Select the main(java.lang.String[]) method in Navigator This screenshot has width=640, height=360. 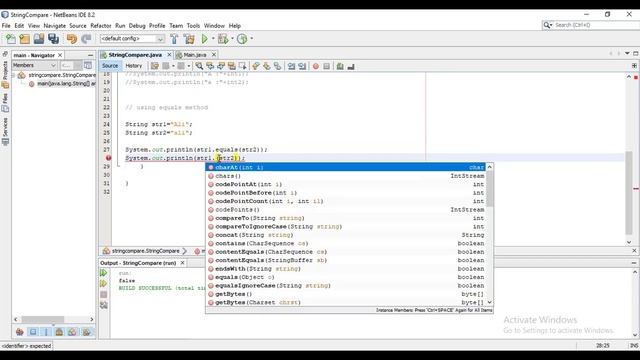tap(66, 84)
